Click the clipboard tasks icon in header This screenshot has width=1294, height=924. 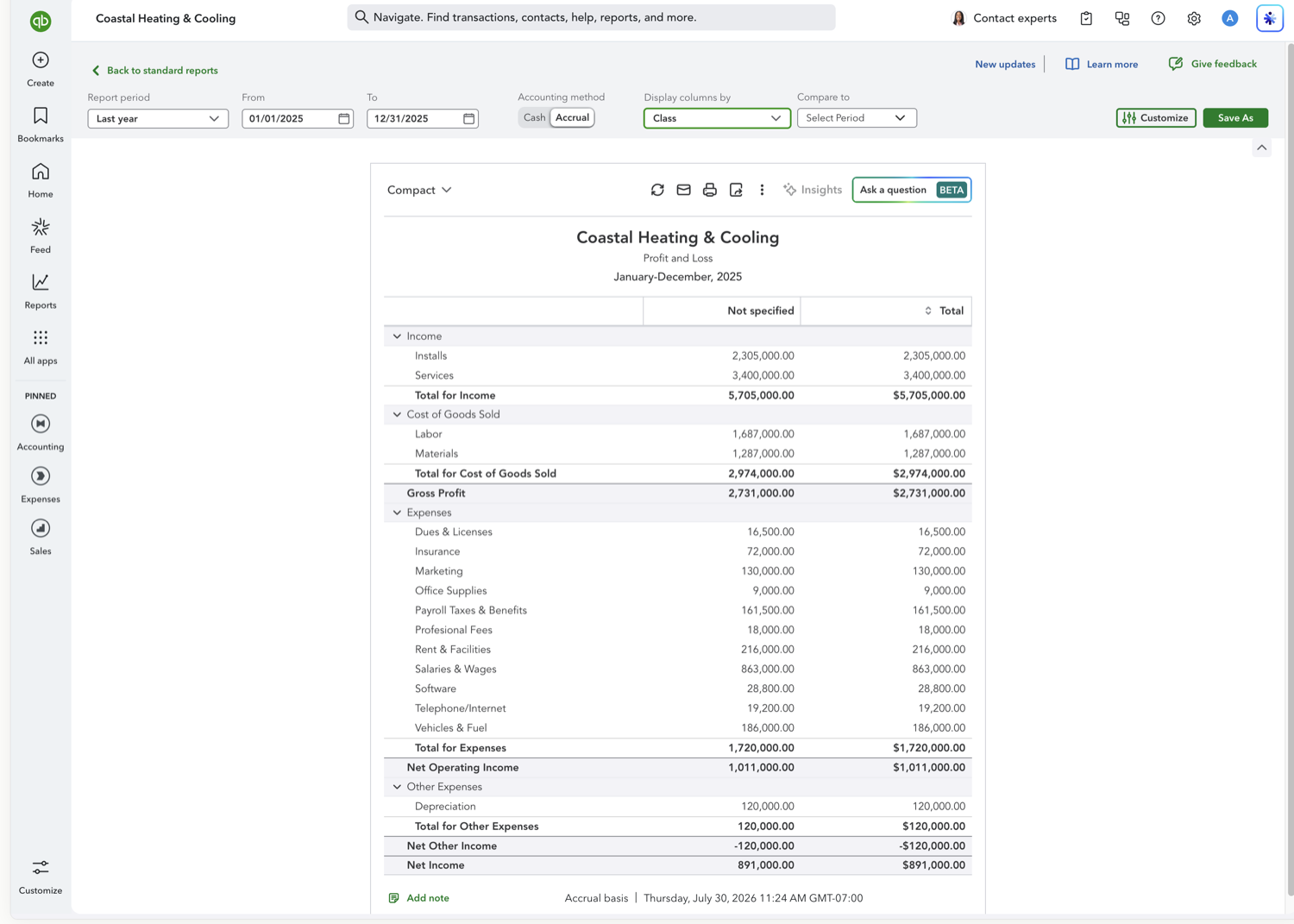(x=1086, y=18)
